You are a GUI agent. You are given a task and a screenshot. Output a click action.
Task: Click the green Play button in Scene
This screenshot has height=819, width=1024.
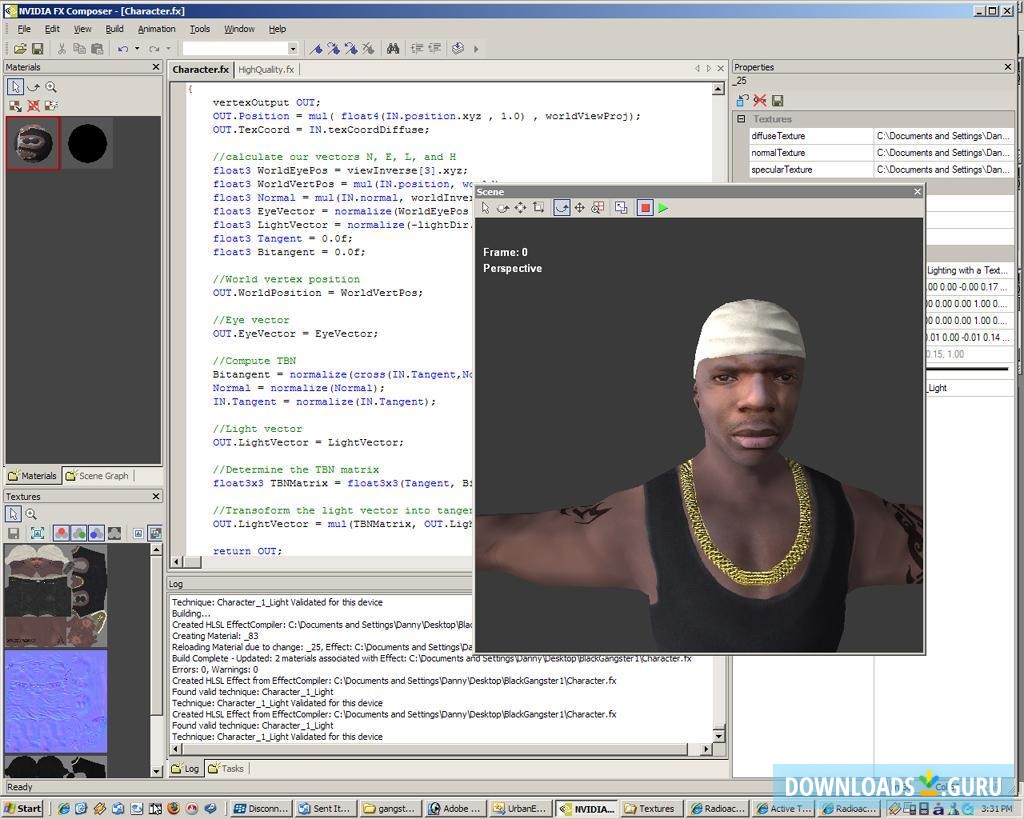pyautogui.click(x=663, y=208)
